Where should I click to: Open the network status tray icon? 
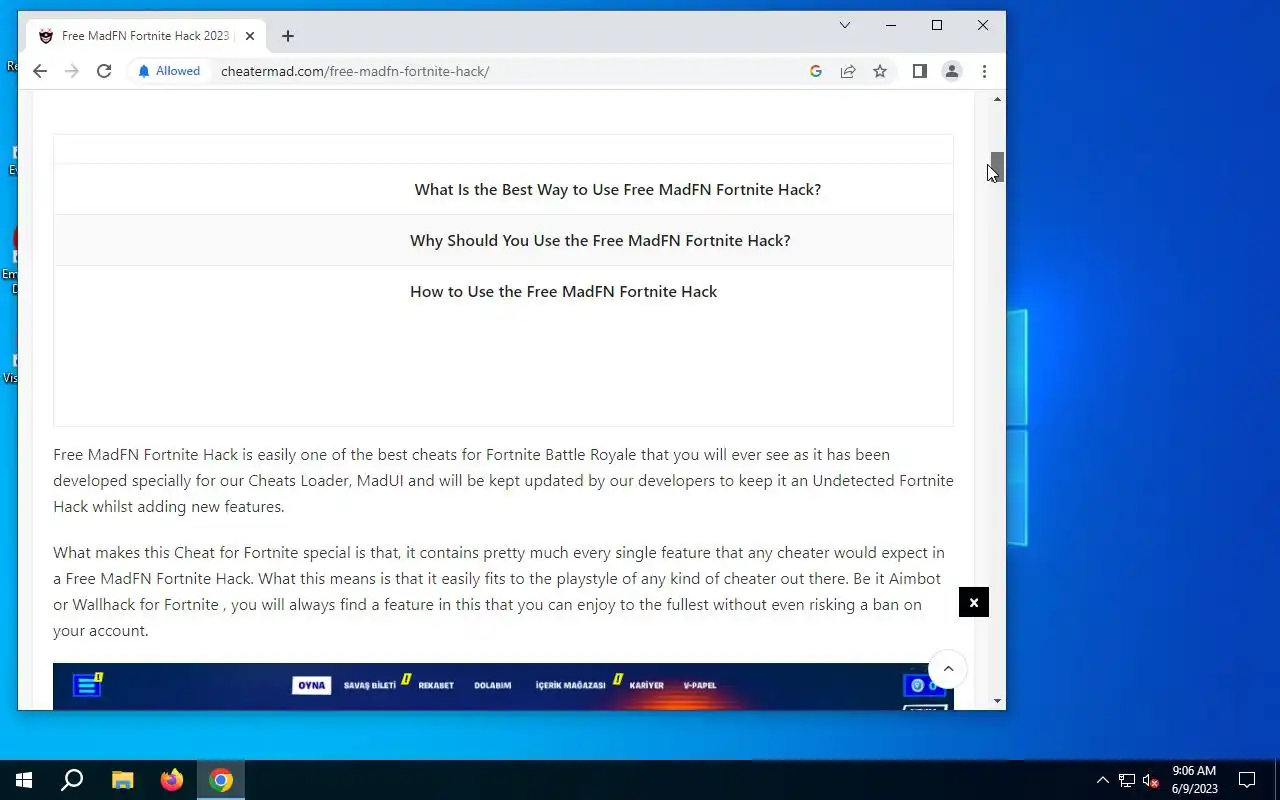[1127, 780]
